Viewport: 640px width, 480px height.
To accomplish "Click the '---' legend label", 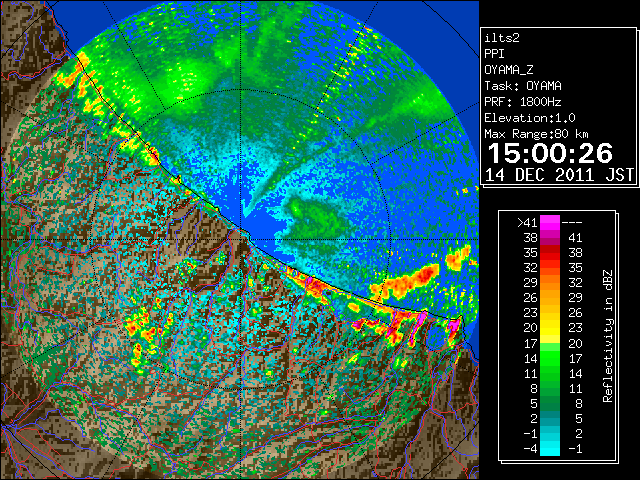I will [x=572, y=223].
